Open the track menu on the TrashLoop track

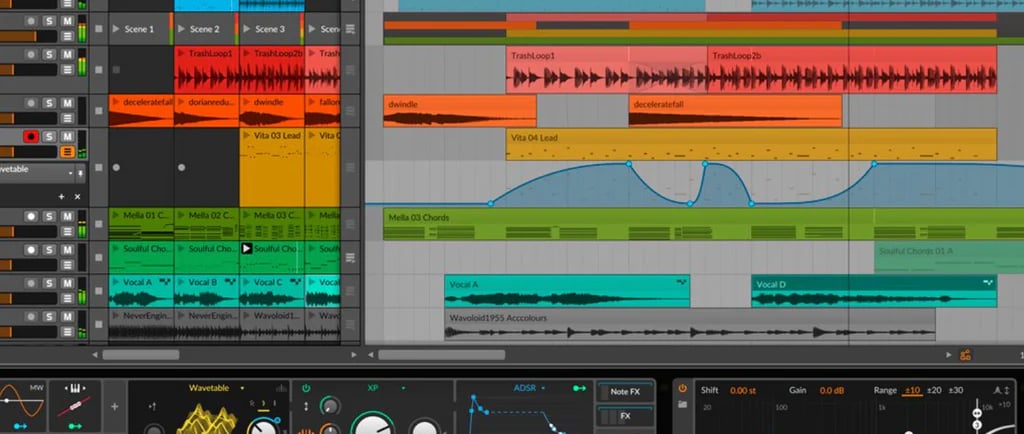point(67,70)
